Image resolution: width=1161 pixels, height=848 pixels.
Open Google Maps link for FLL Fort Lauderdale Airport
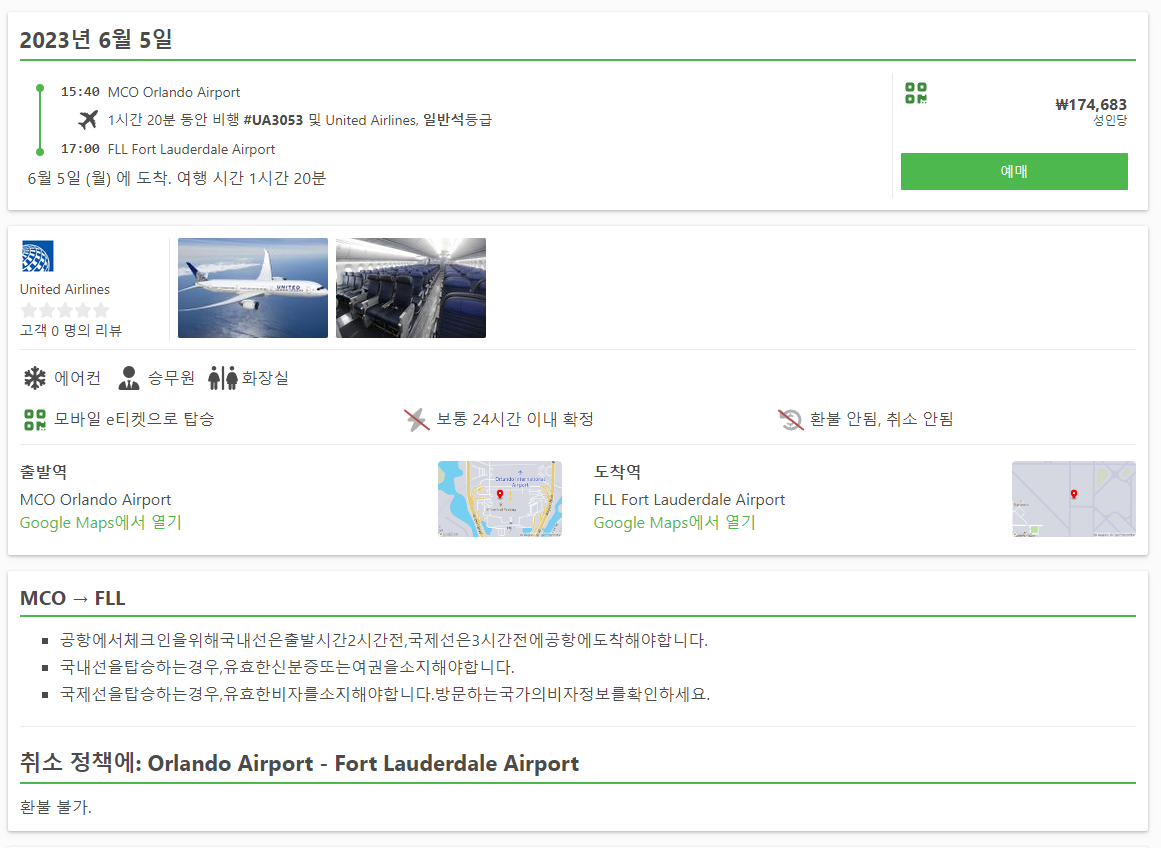(675, 522)
